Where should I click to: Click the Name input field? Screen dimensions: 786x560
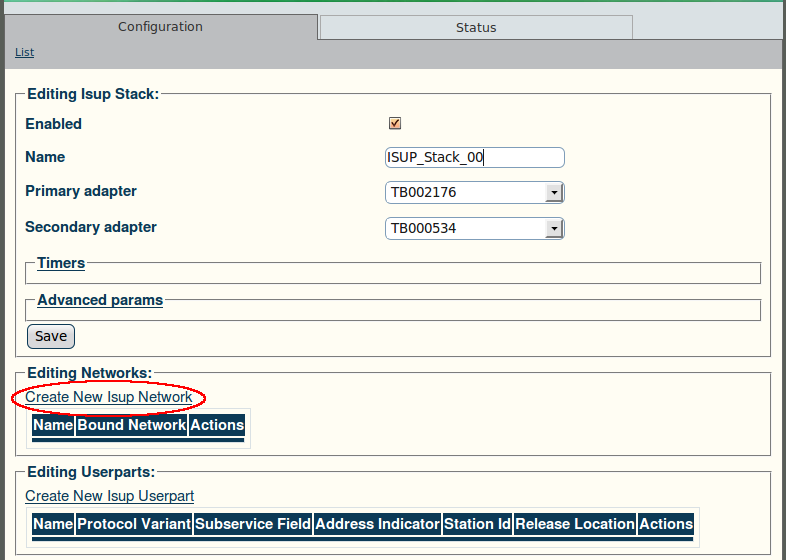pyautogui.click(x=475, y=157)
